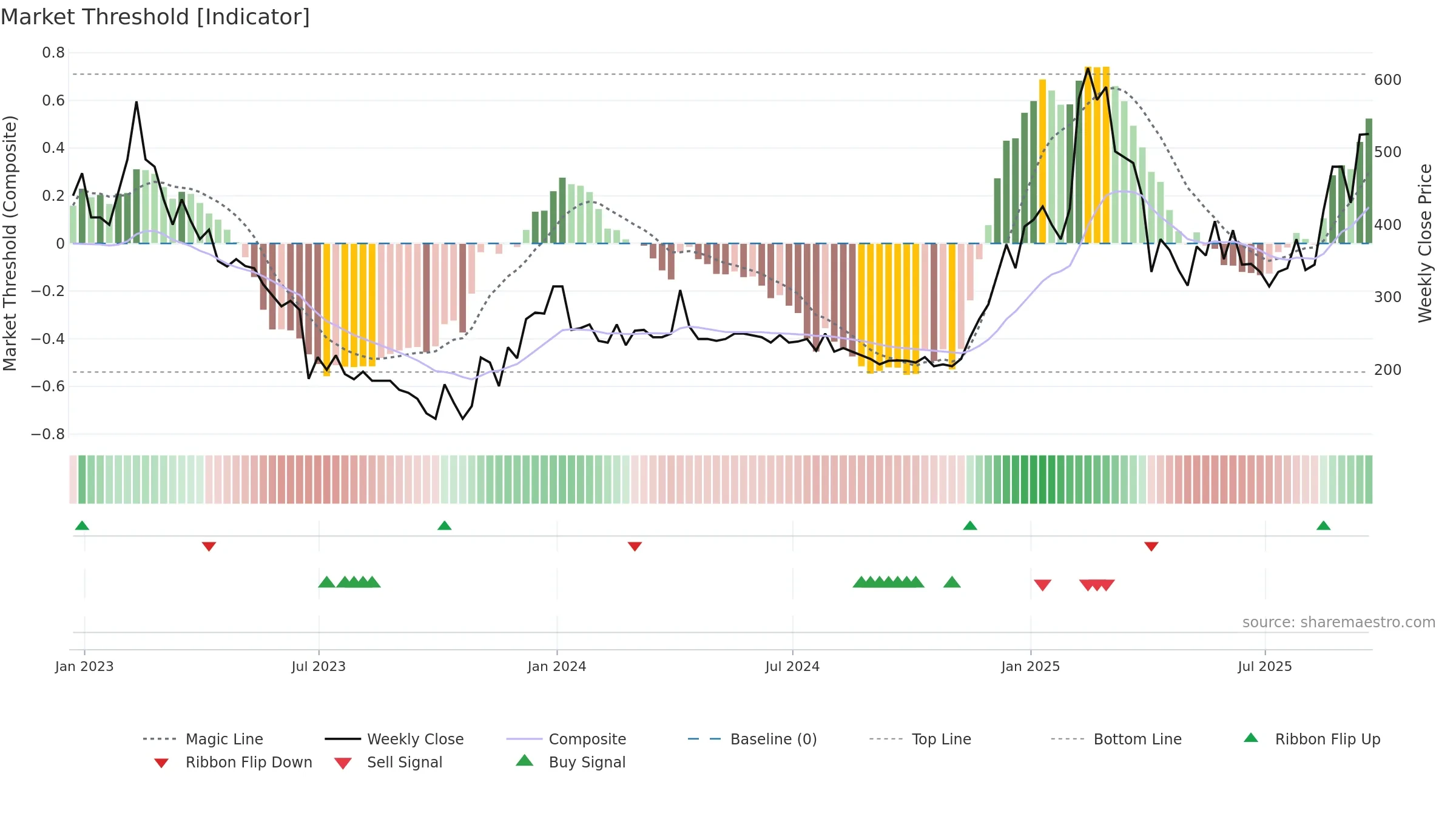Viewport: 1456px width, 819px height.
Task: Click the '300' right axis price label
Action: (x=1388, y=297)
